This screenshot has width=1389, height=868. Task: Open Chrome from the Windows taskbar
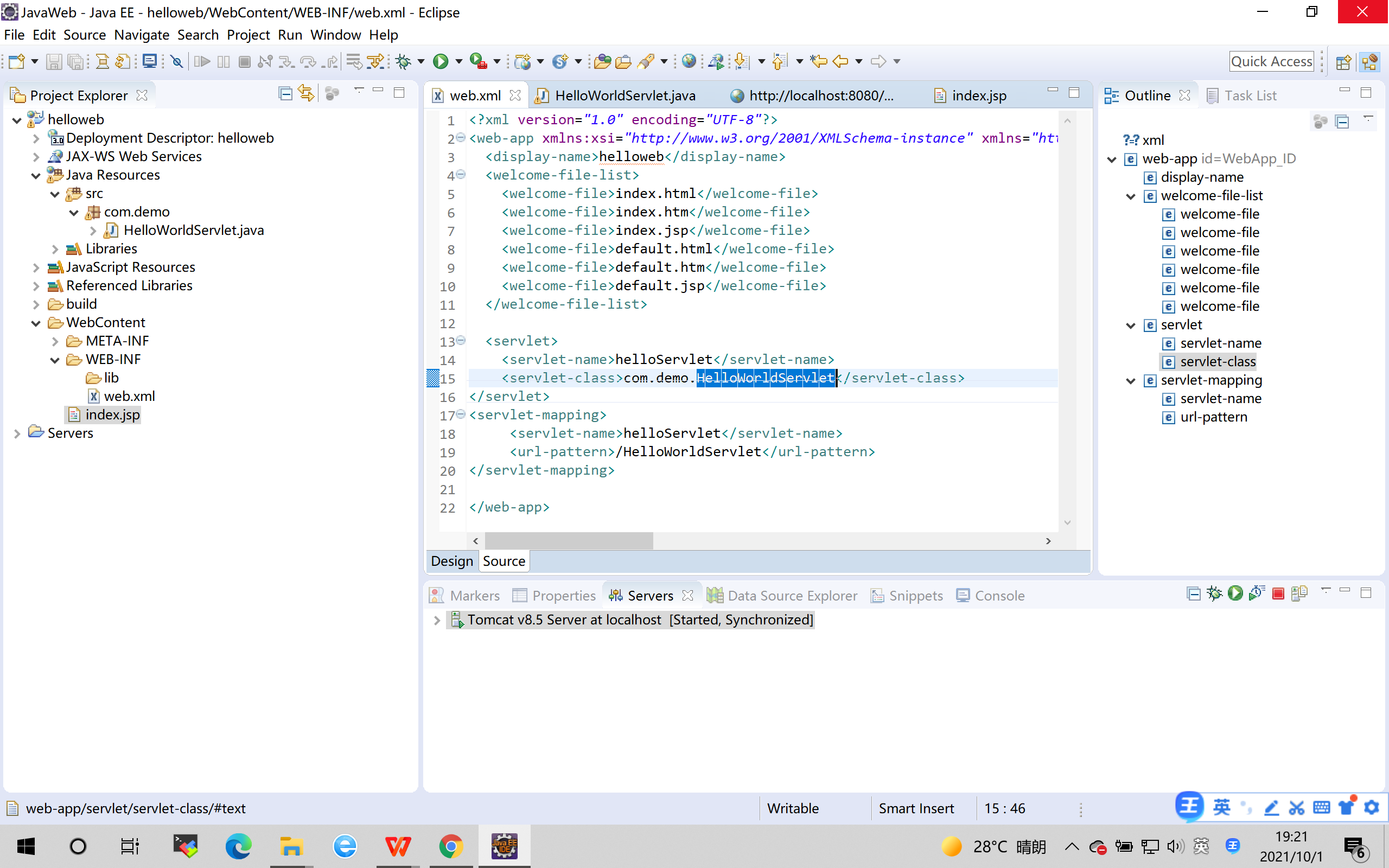[x=450, y=846]
